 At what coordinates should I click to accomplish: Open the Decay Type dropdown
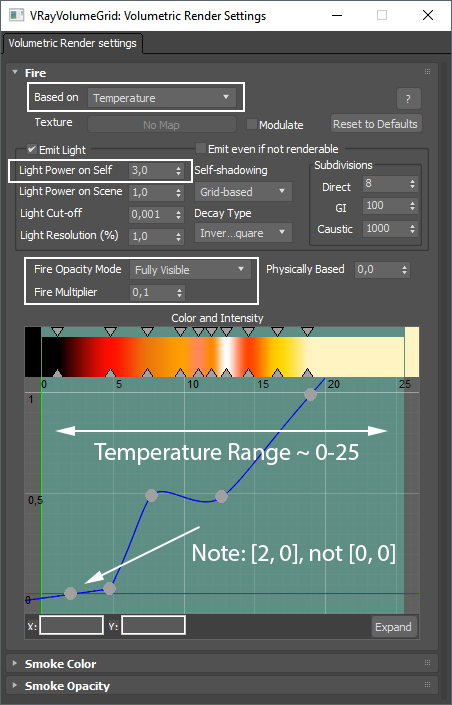243,233
